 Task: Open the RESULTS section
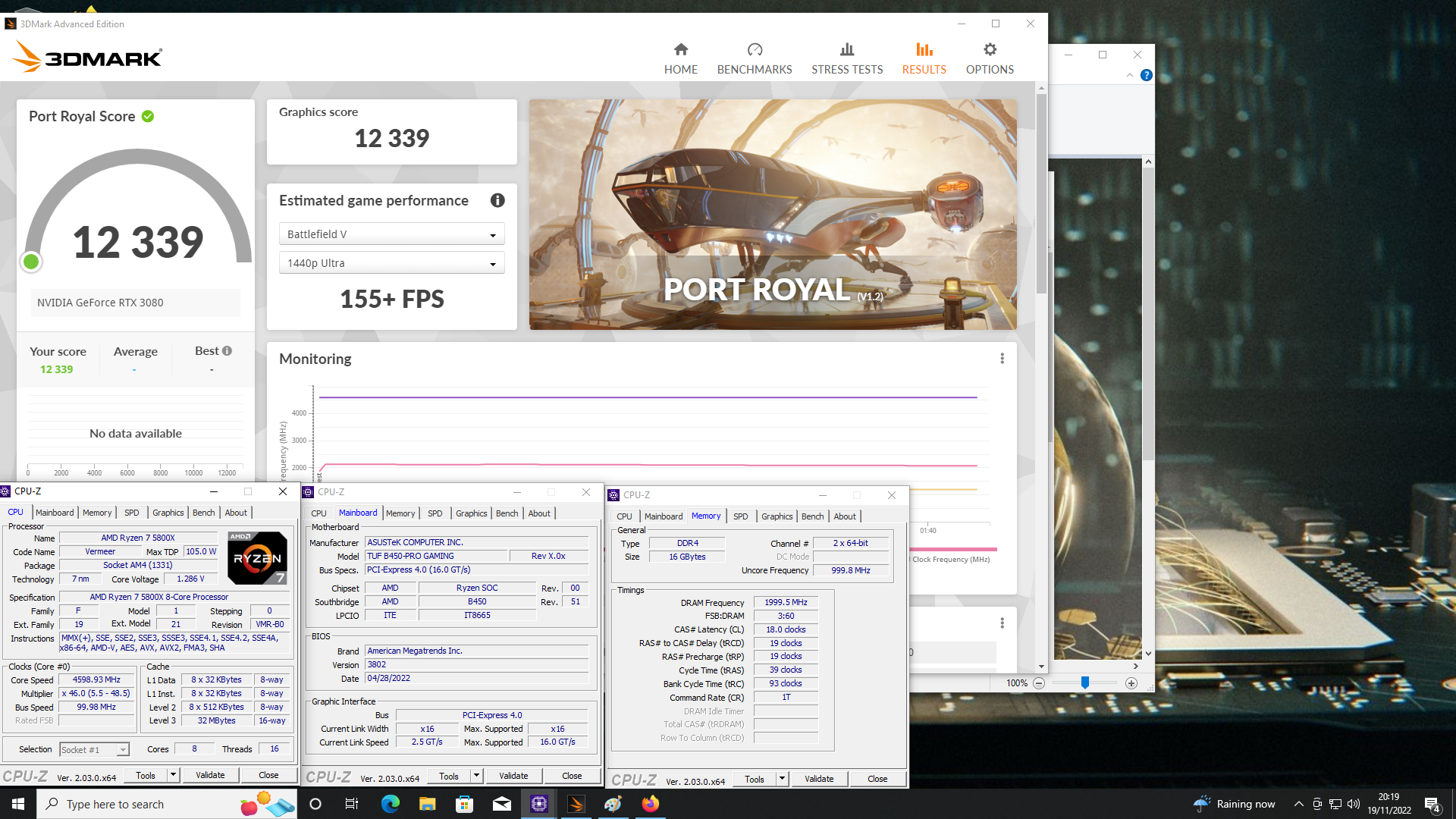[924, 58]
